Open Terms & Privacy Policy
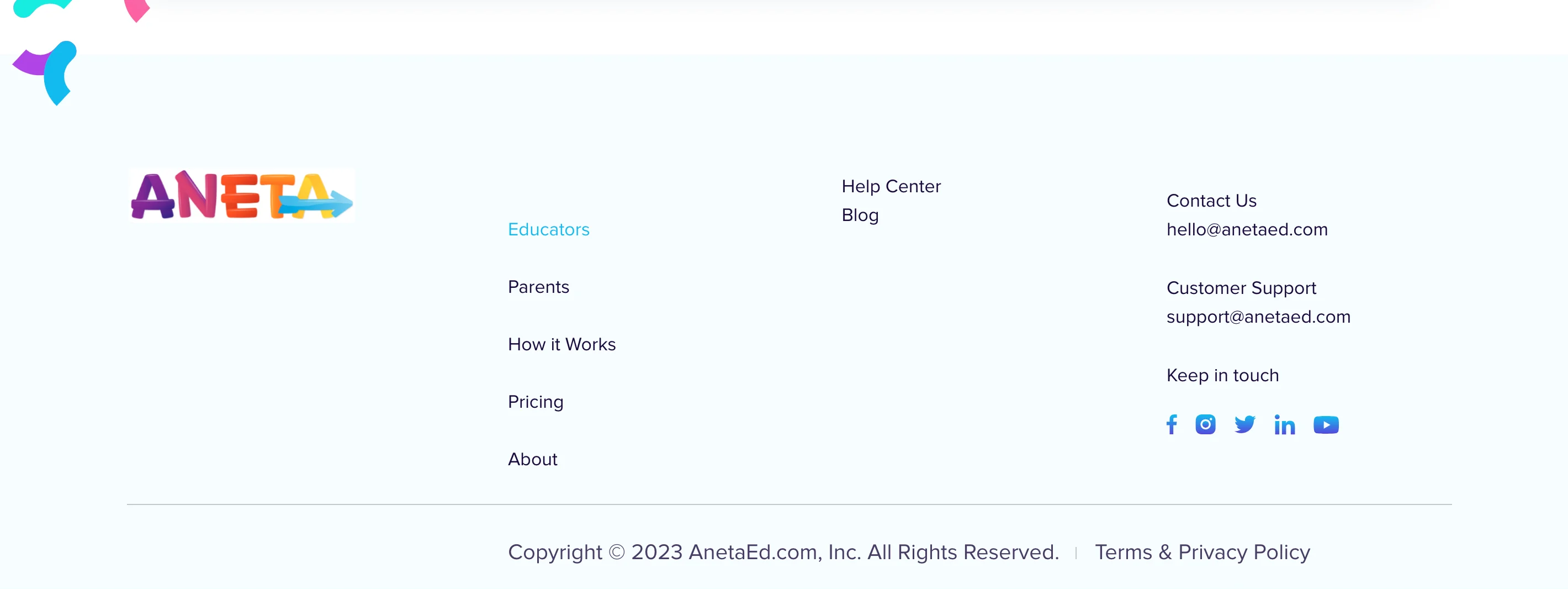The width and height of the screenshot is (1568, 589). [x=1202, y=552]
